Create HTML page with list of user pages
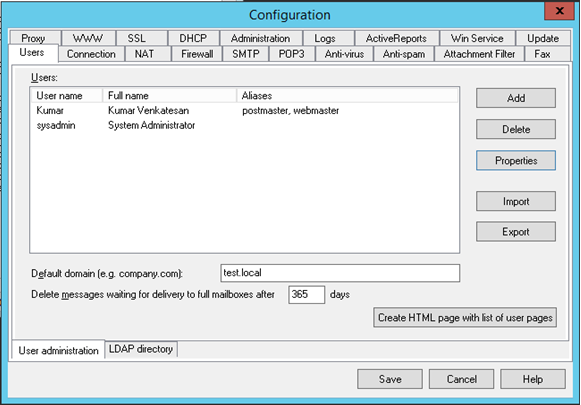 click(x=465, y=318)
